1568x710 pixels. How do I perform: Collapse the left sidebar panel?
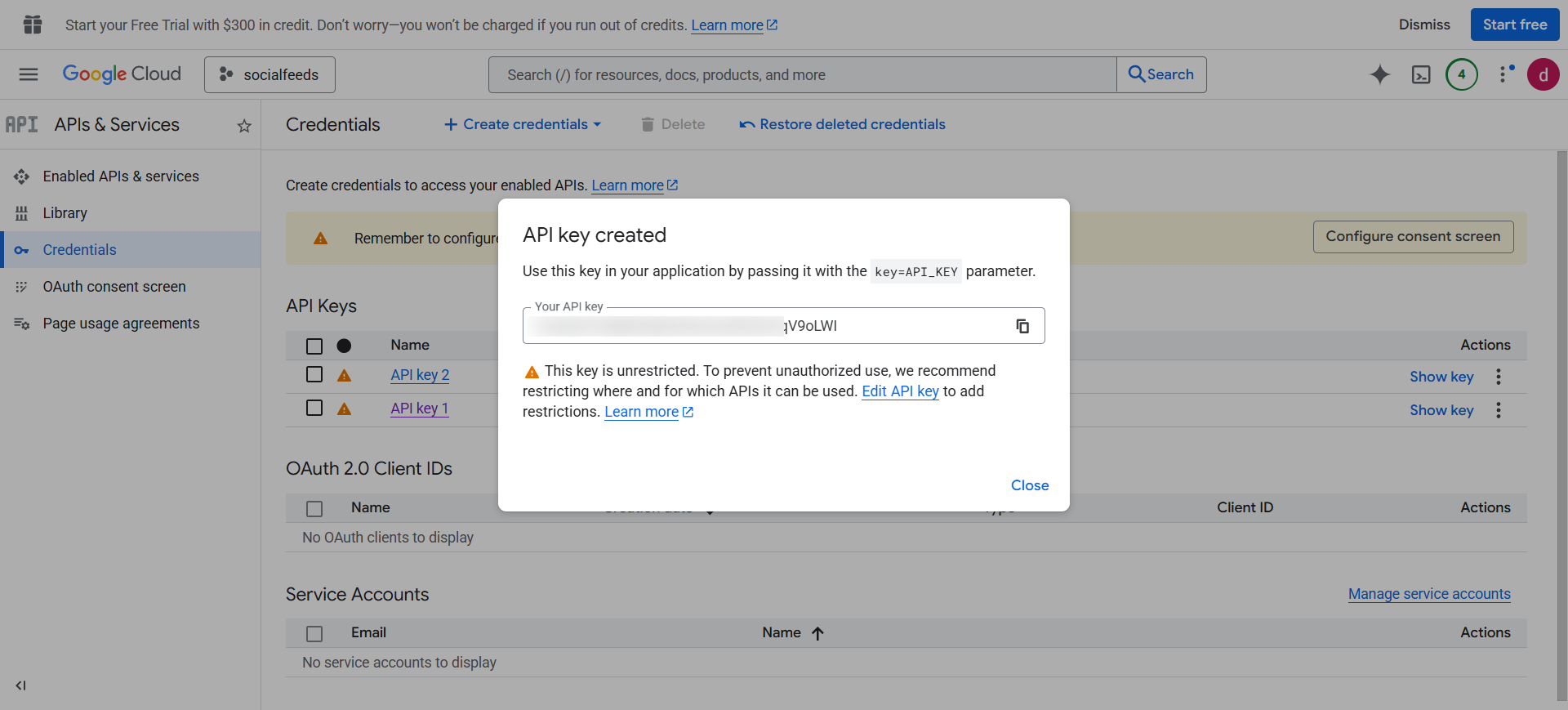(20, 685)
